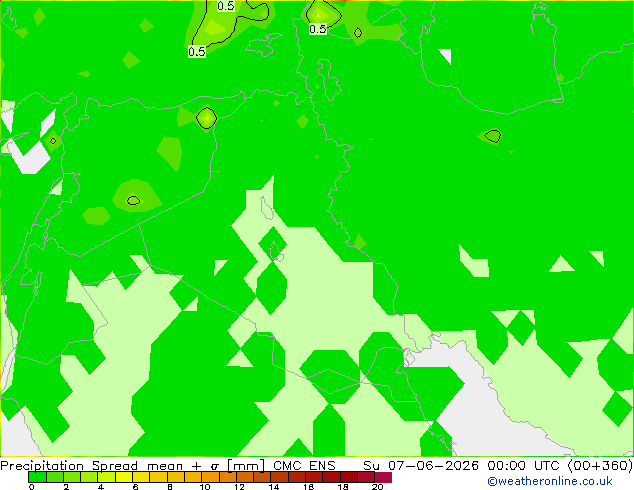Click the closed contour with yellow-green center on coastline
634x490 pixels.
tap(207, 118)
